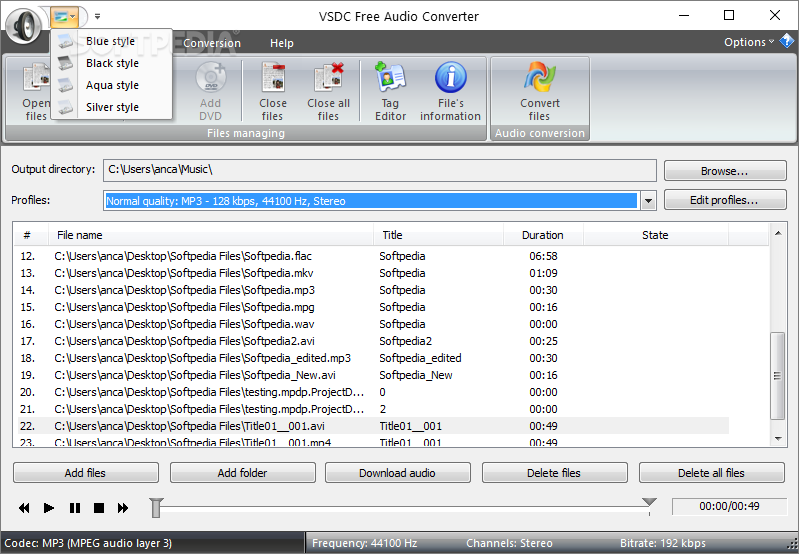The width and height of the screenshot is (799, 554).
Task: Select row 14 Softpedia.mp3
Action: pyautogui.click(x=374, y=290)
